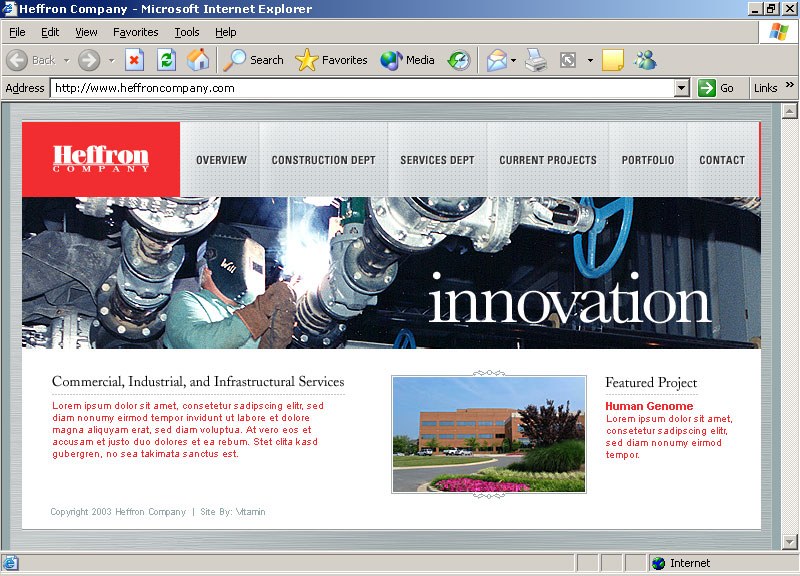Click the Messenger icon in toolbar

[645, 60]
